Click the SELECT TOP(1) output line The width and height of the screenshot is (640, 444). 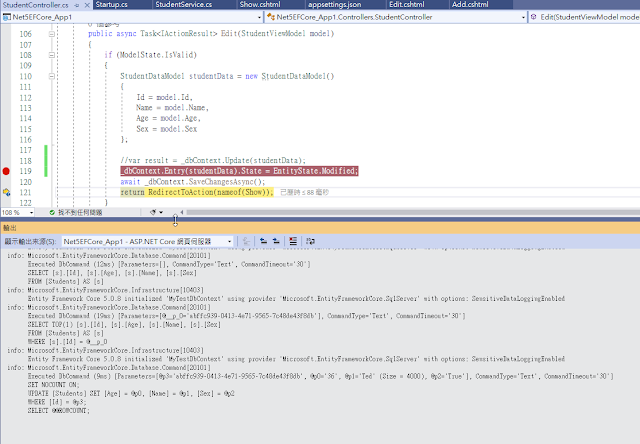click(x=124, y=324)
